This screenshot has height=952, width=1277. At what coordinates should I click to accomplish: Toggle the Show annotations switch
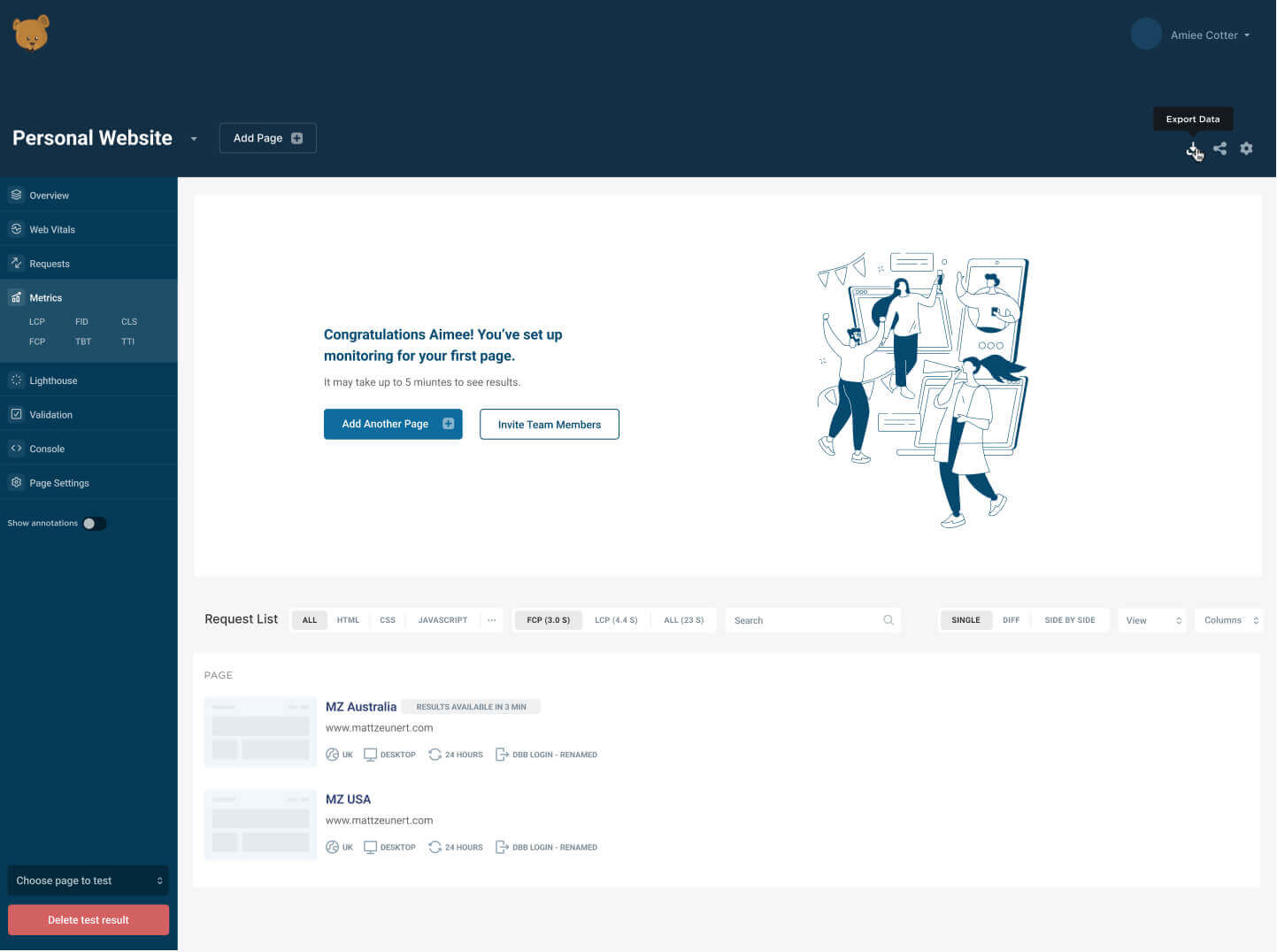click(x=94, y=524)
